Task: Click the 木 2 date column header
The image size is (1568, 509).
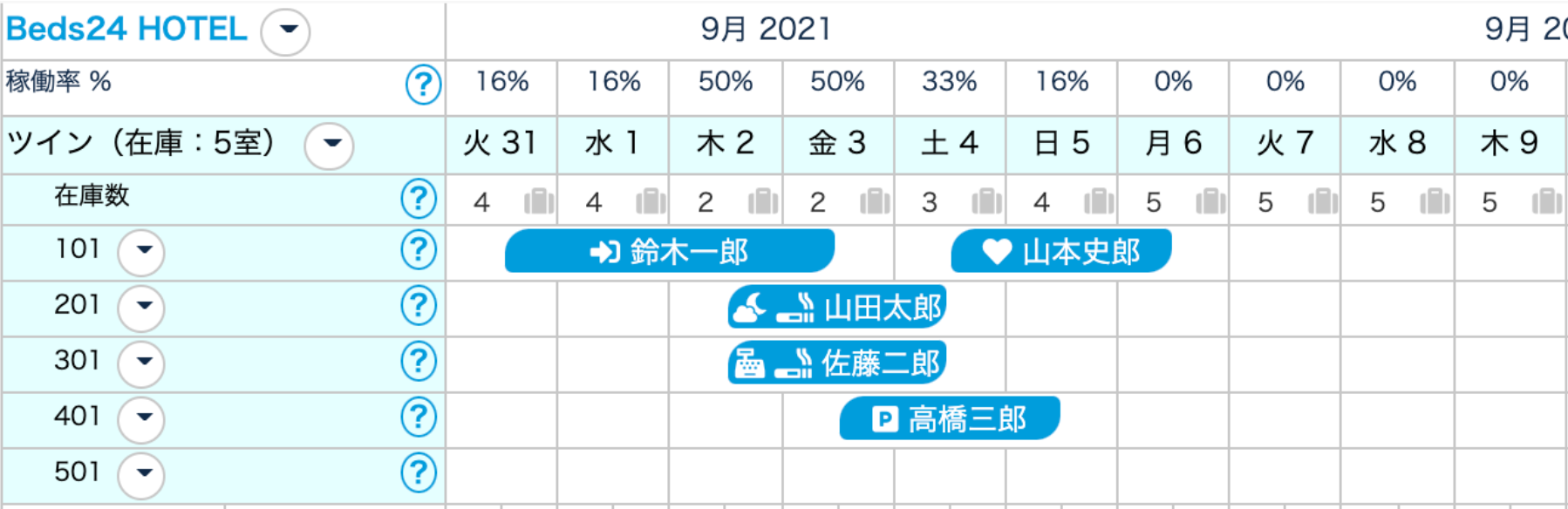Action: tap(726, 143)
